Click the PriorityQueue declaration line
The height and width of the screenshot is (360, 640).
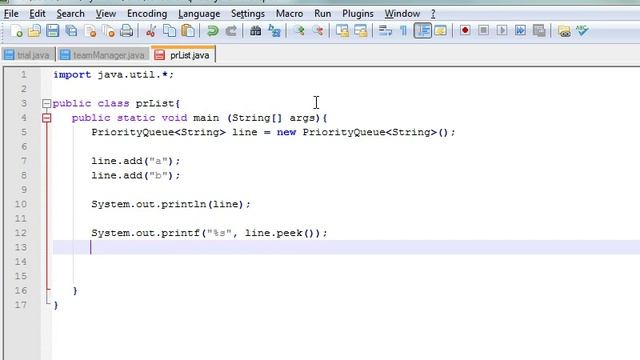coord(273,132)
